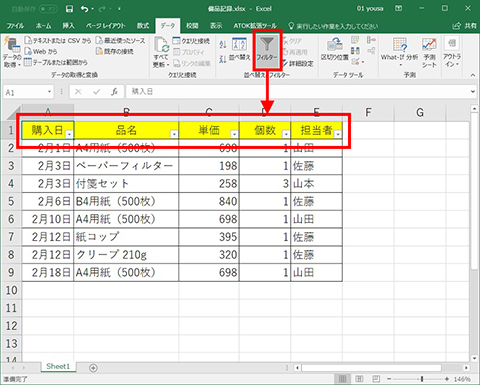Screen dimensions: 480x385
Task: Zoom in with the plus button
Action: [x=447, y=379]
